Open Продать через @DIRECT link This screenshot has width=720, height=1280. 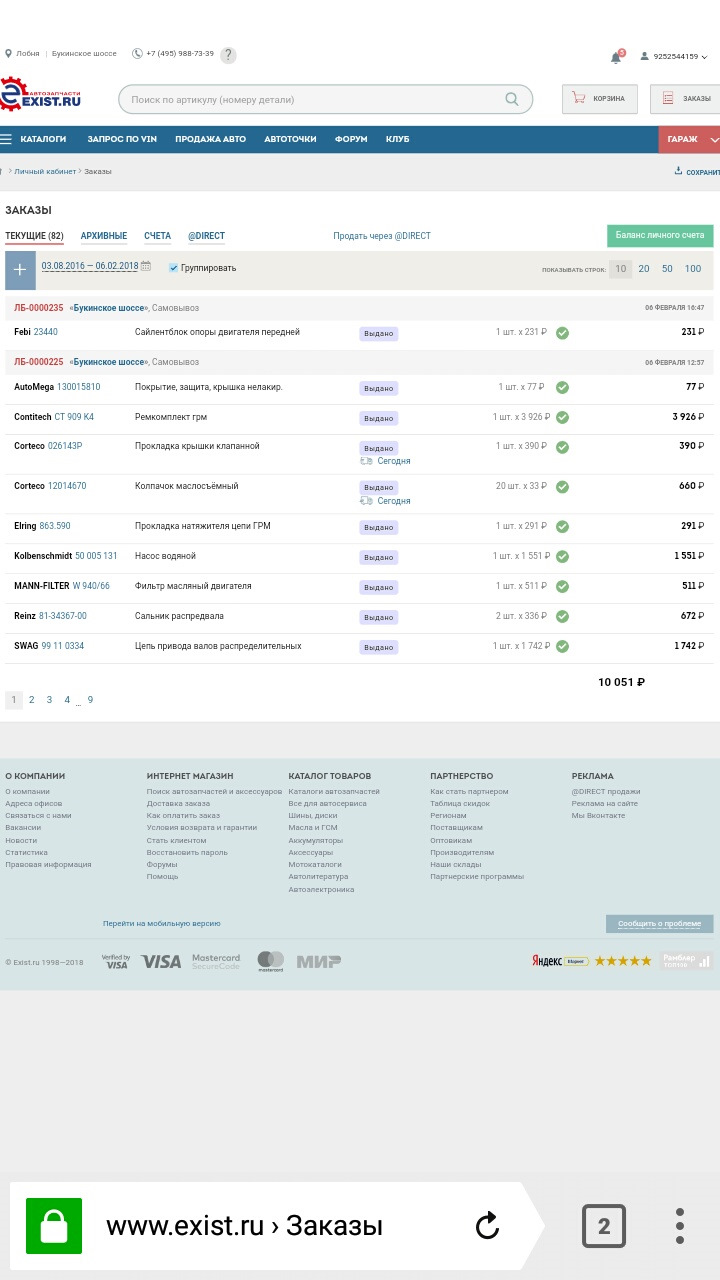point(382,236)
